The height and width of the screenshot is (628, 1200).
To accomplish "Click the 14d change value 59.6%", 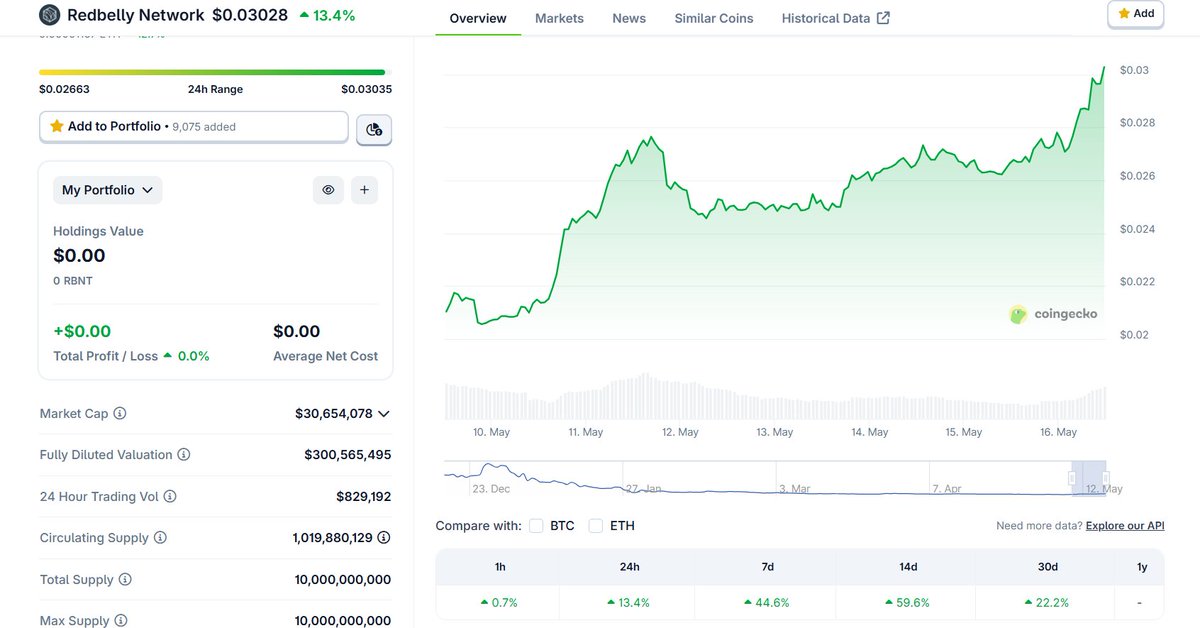I will pos(906,603).
